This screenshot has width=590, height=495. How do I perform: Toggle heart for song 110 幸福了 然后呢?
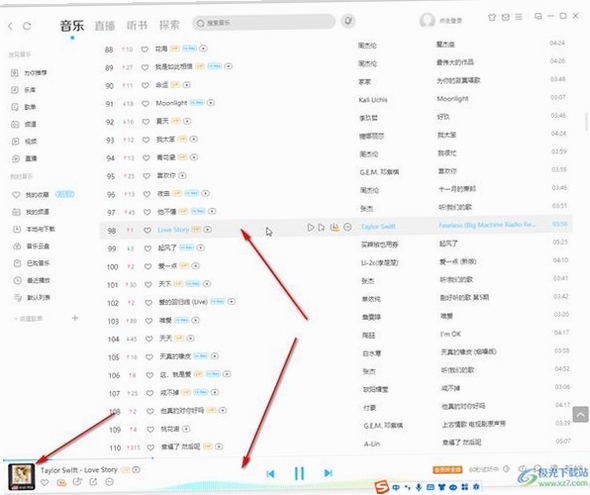[151, 447]
